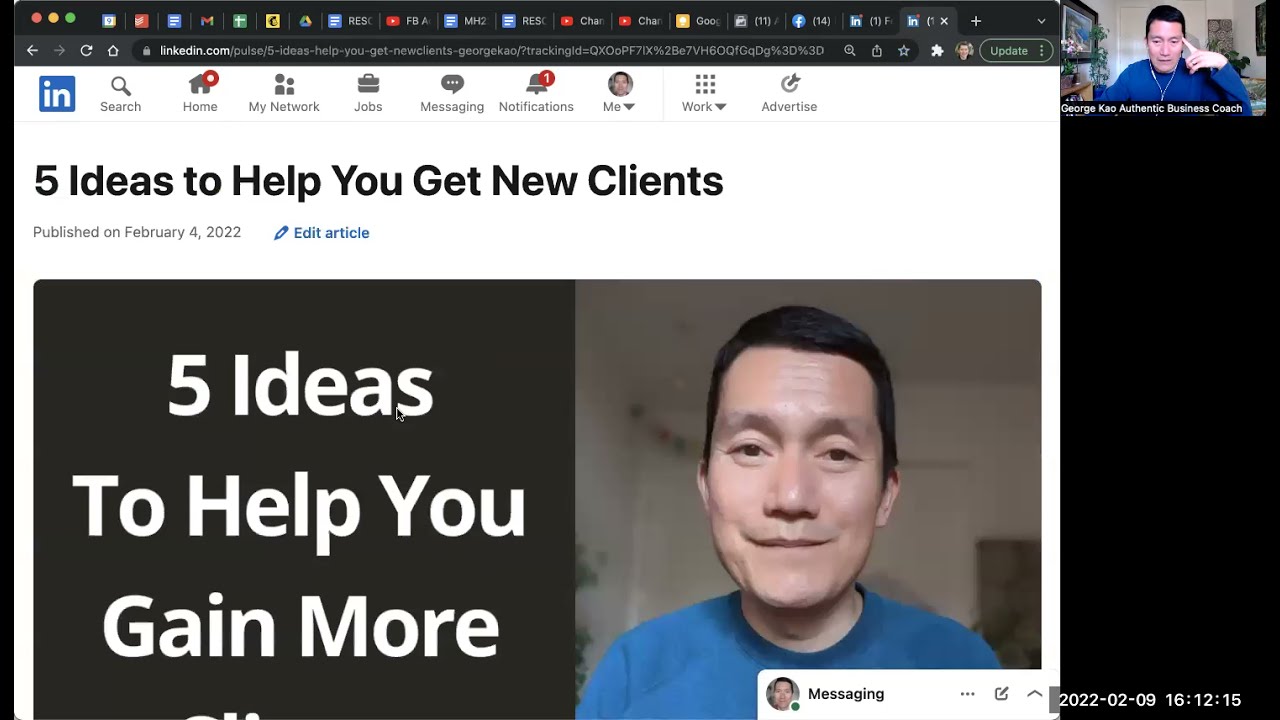Open the Chrome profile avatar
Screen dimensions: 1280x720
(964, 50)
